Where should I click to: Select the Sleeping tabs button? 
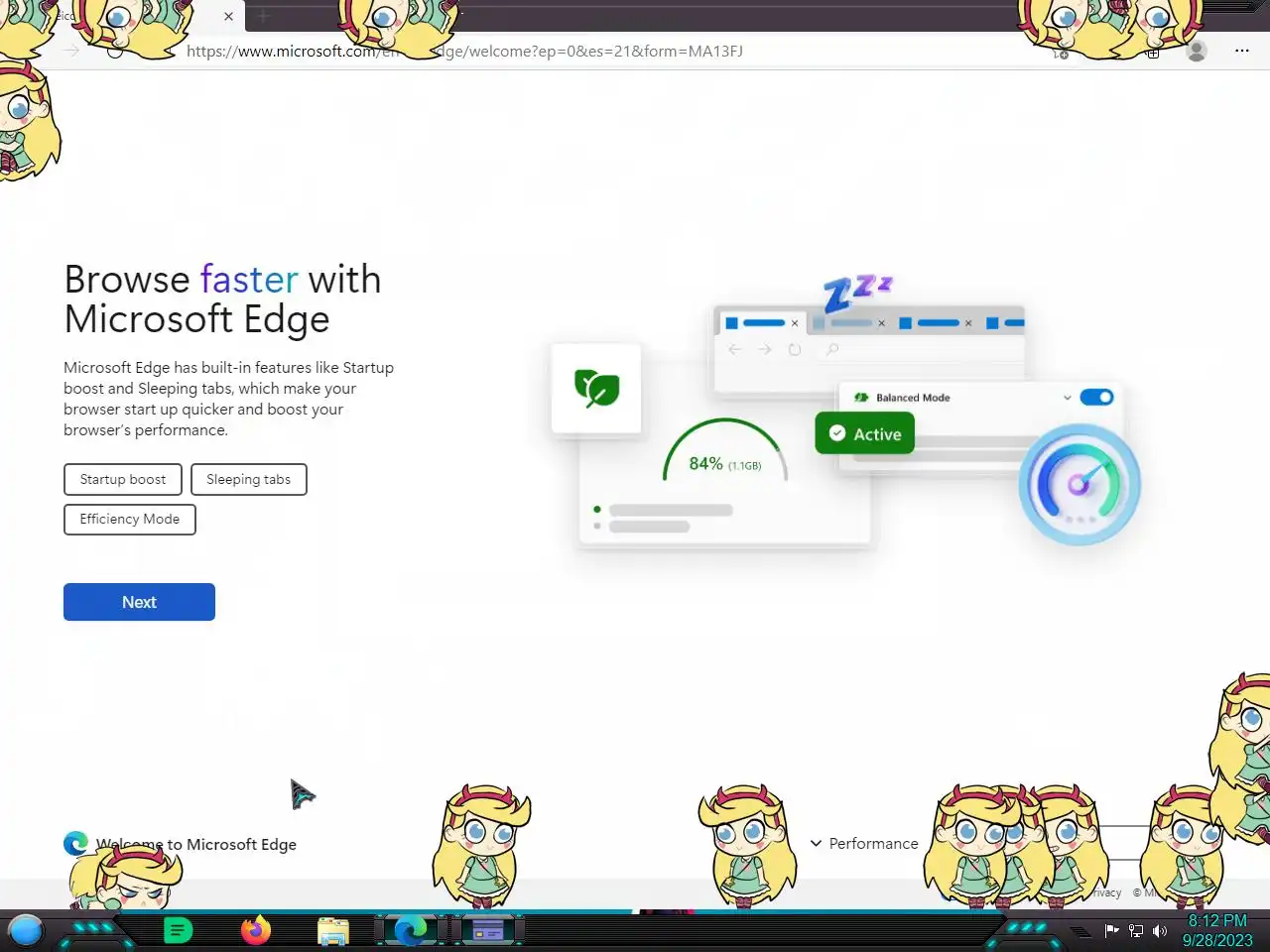(248, 479)
